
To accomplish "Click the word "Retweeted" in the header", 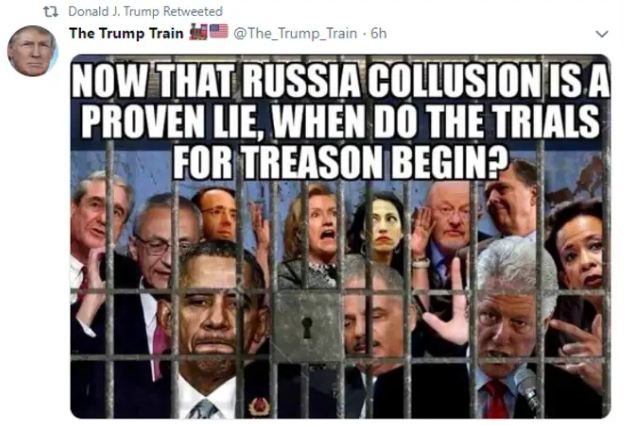I will pos(193,12).
